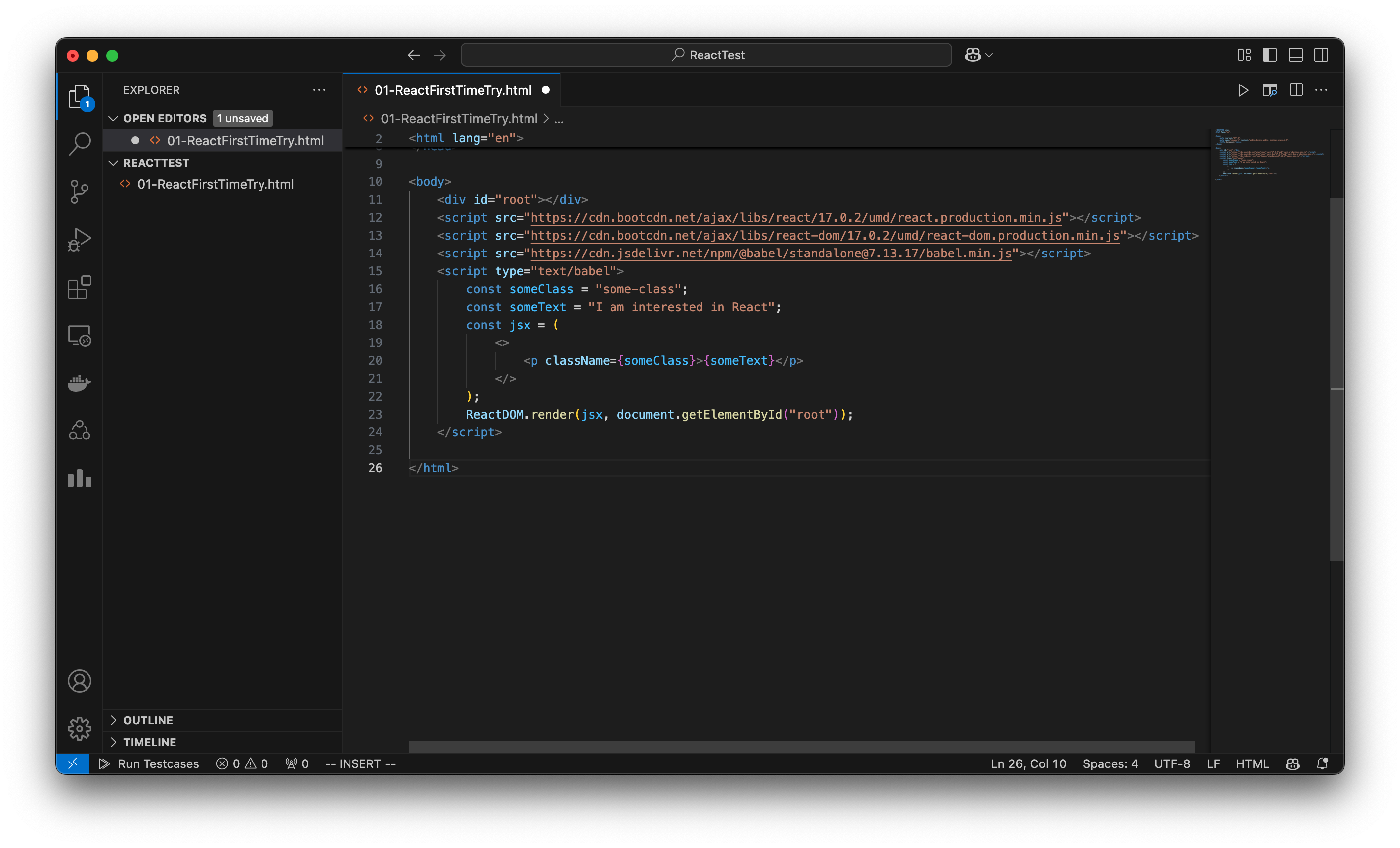1400x848 pixels.
Task: Click the Run button in editor toolbar
Action: point(1243,90)
